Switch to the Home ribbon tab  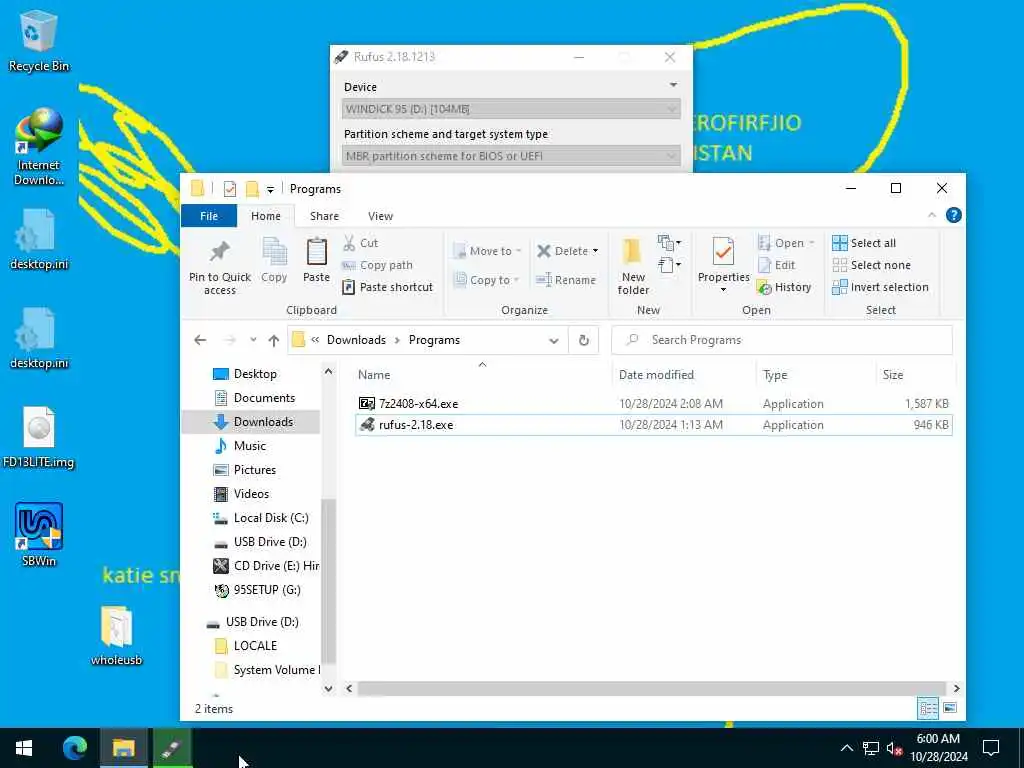pos(266,216)
